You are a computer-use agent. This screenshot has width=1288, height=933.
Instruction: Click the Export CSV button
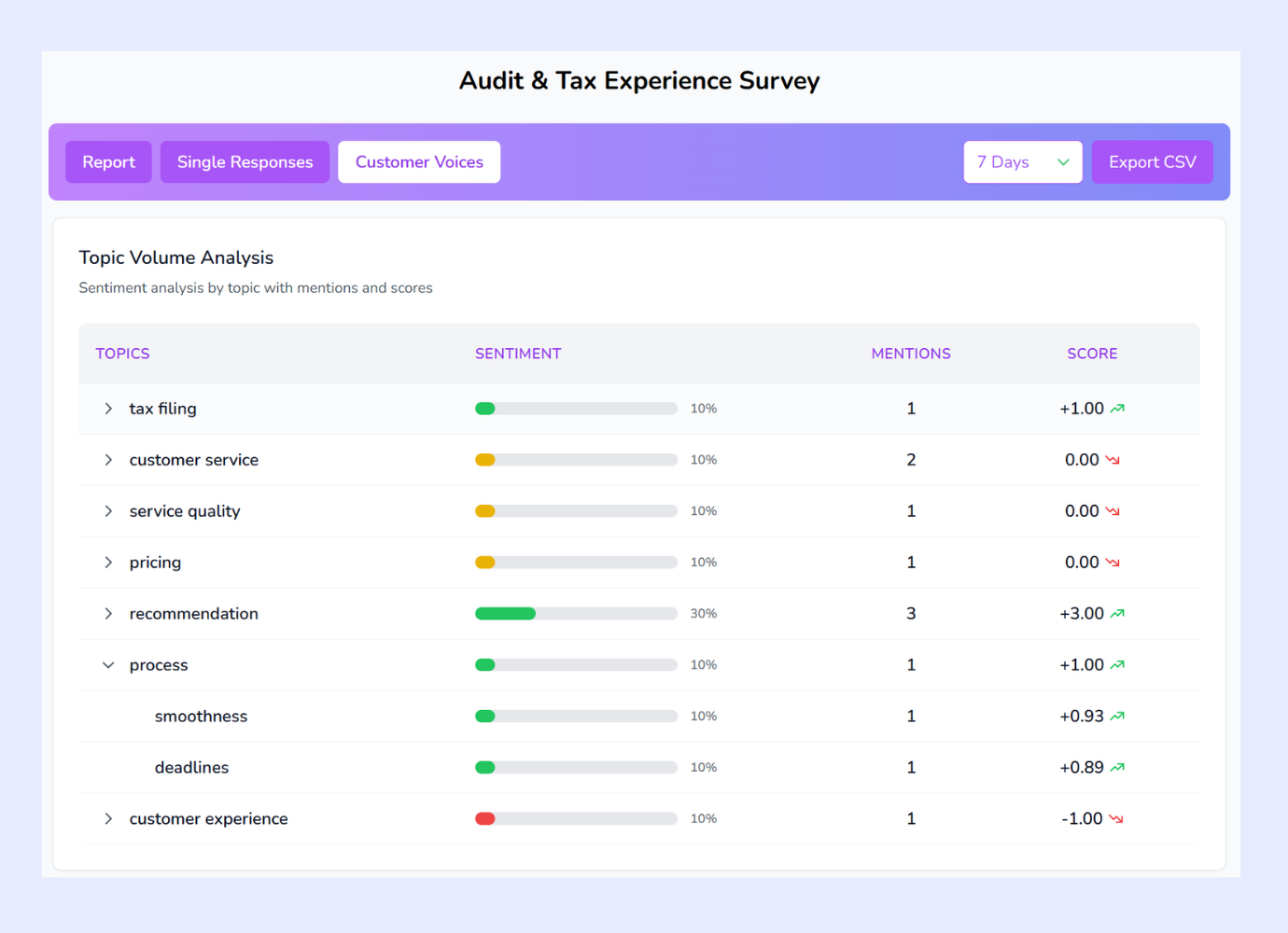[x=1152, y=161]
